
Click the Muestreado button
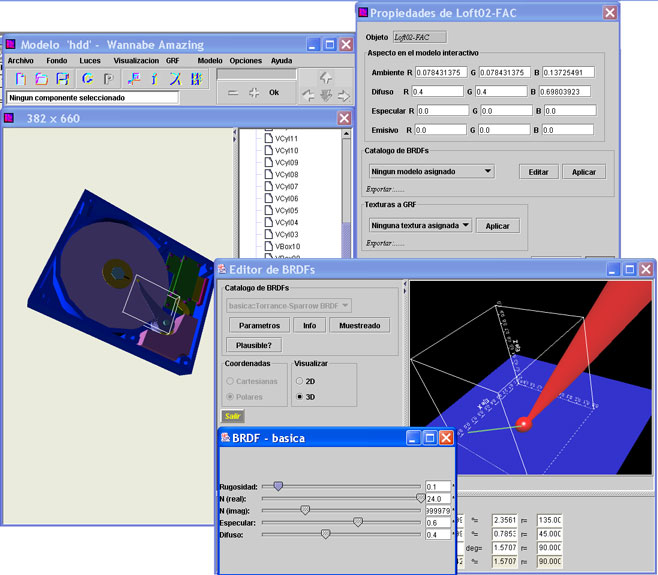pyautogui.click(x=359, y=325)
